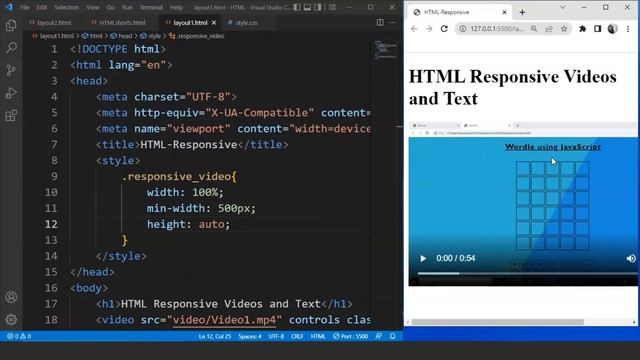Open the Search view in activity bar
The width and height of the screenshot is (640, 360).
click(11, 48)
